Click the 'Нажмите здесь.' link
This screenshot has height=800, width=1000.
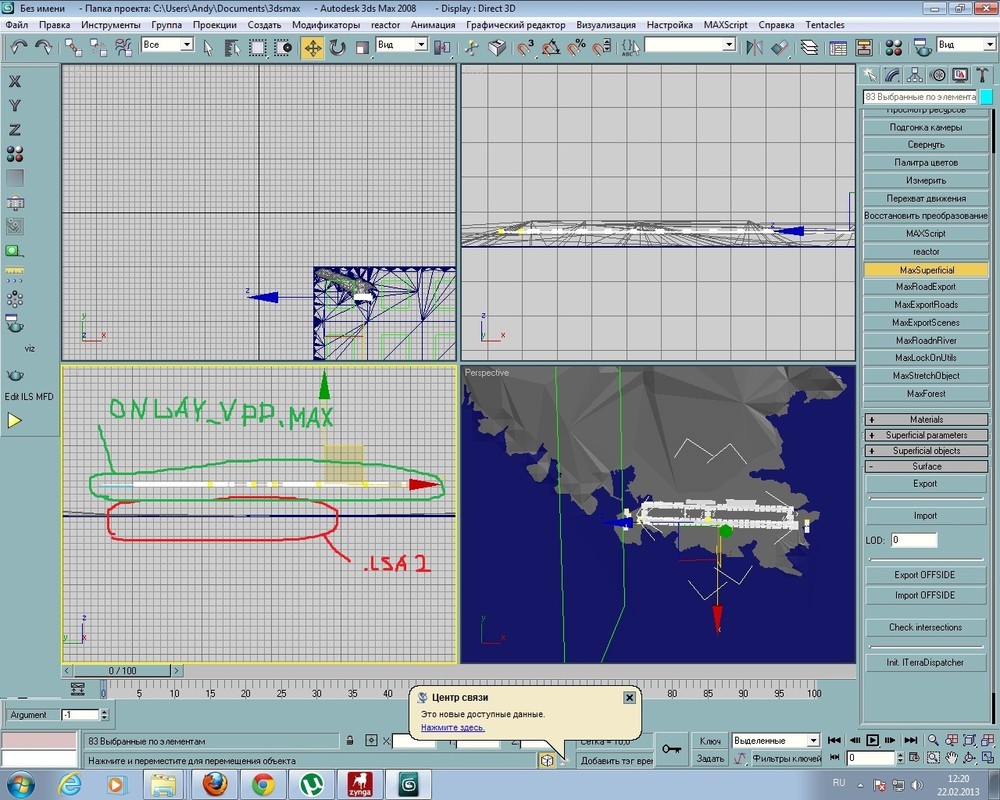(x=452, y=727)
